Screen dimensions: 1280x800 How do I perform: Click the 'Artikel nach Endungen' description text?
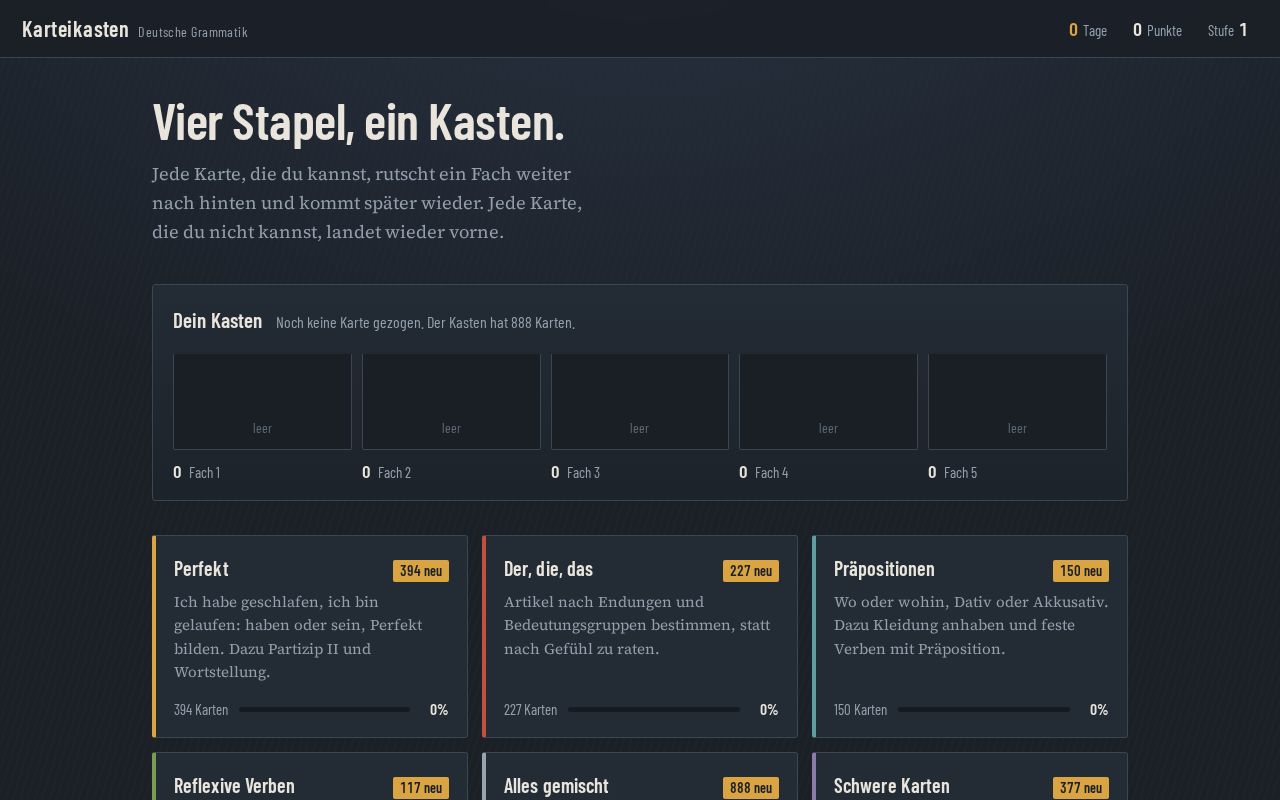[x=637, y=625]
